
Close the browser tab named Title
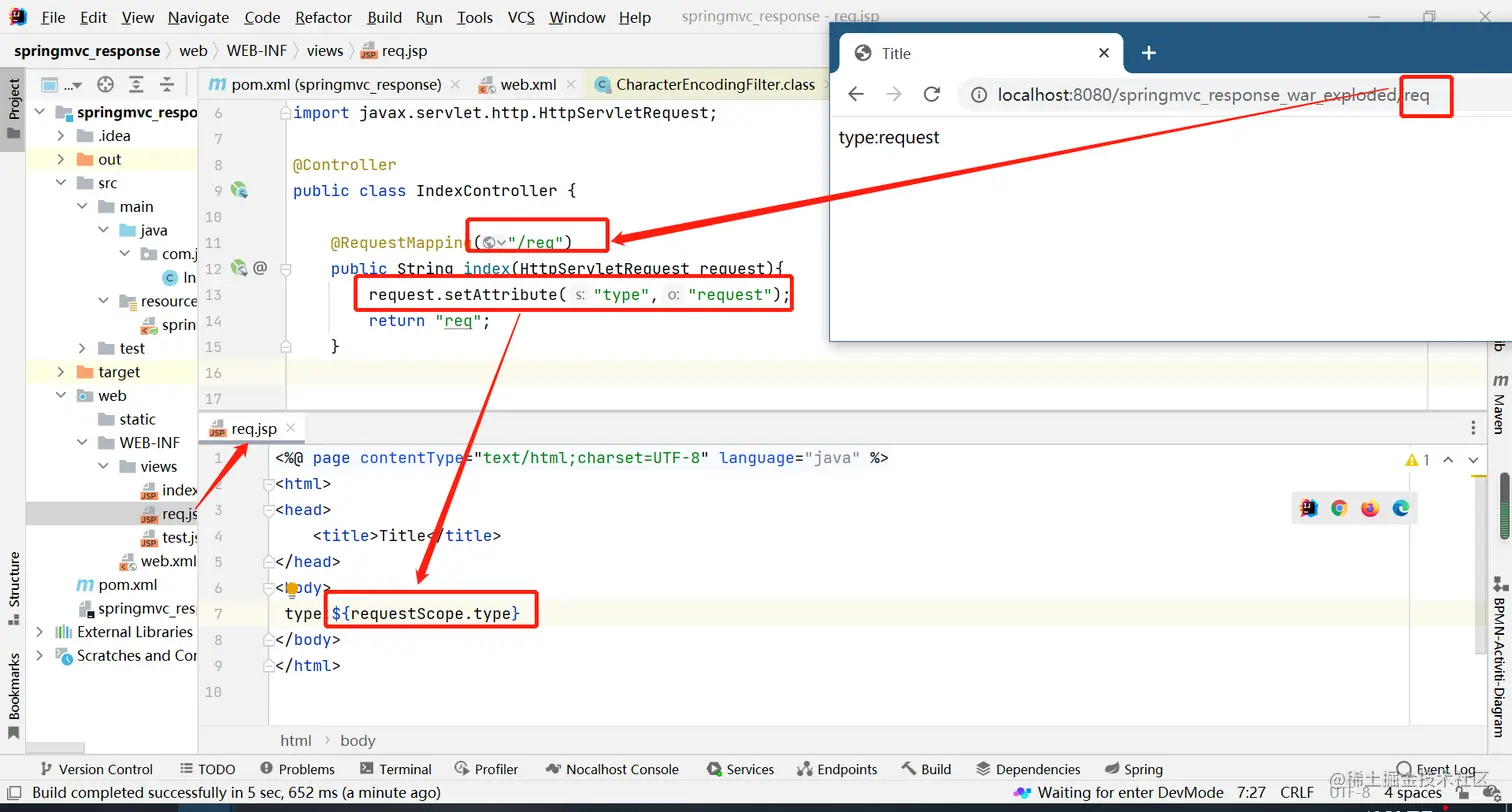pos(1104,53)
